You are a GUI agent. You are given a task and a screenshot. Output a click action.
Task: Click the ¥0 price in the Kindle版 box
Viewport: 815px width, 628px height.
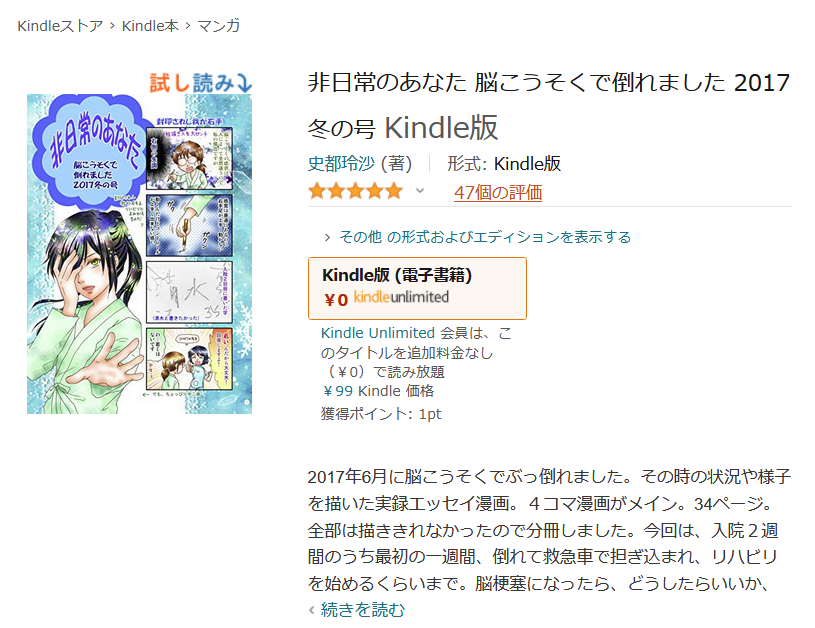pyautogui.click(x=336, y=300)
